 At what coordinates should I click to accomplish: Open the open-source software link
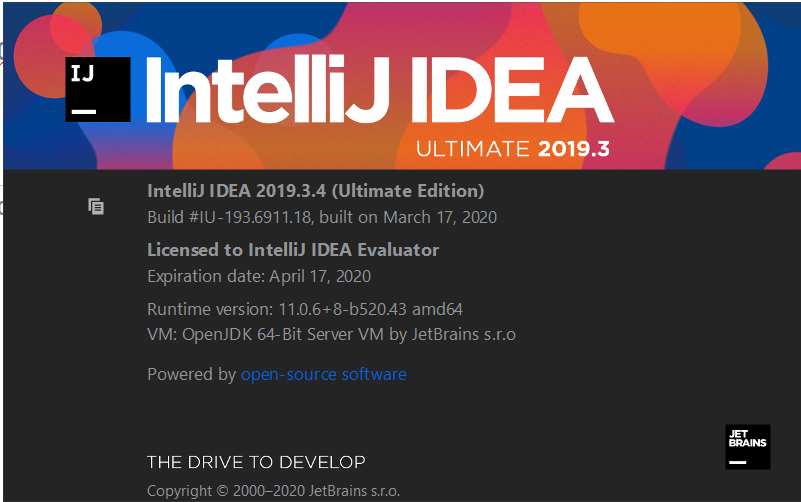323,374
